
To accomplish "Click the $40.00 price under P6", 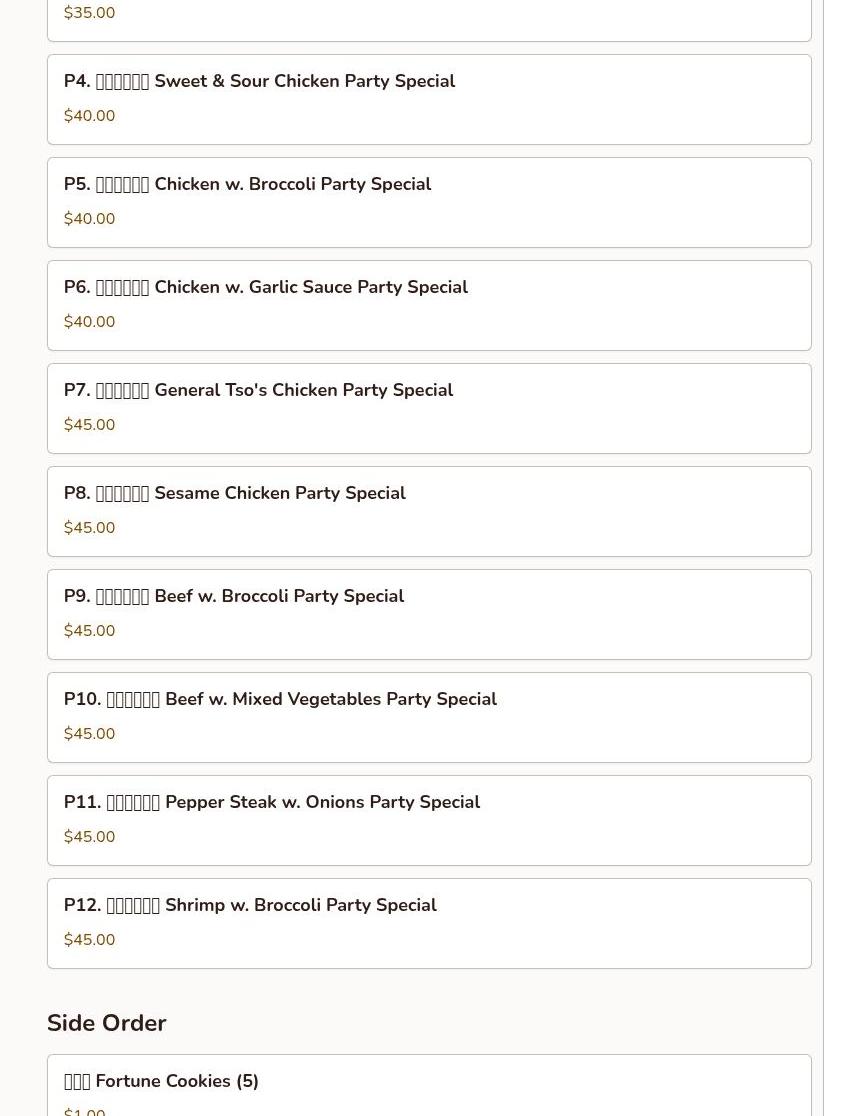I will 89,322.
